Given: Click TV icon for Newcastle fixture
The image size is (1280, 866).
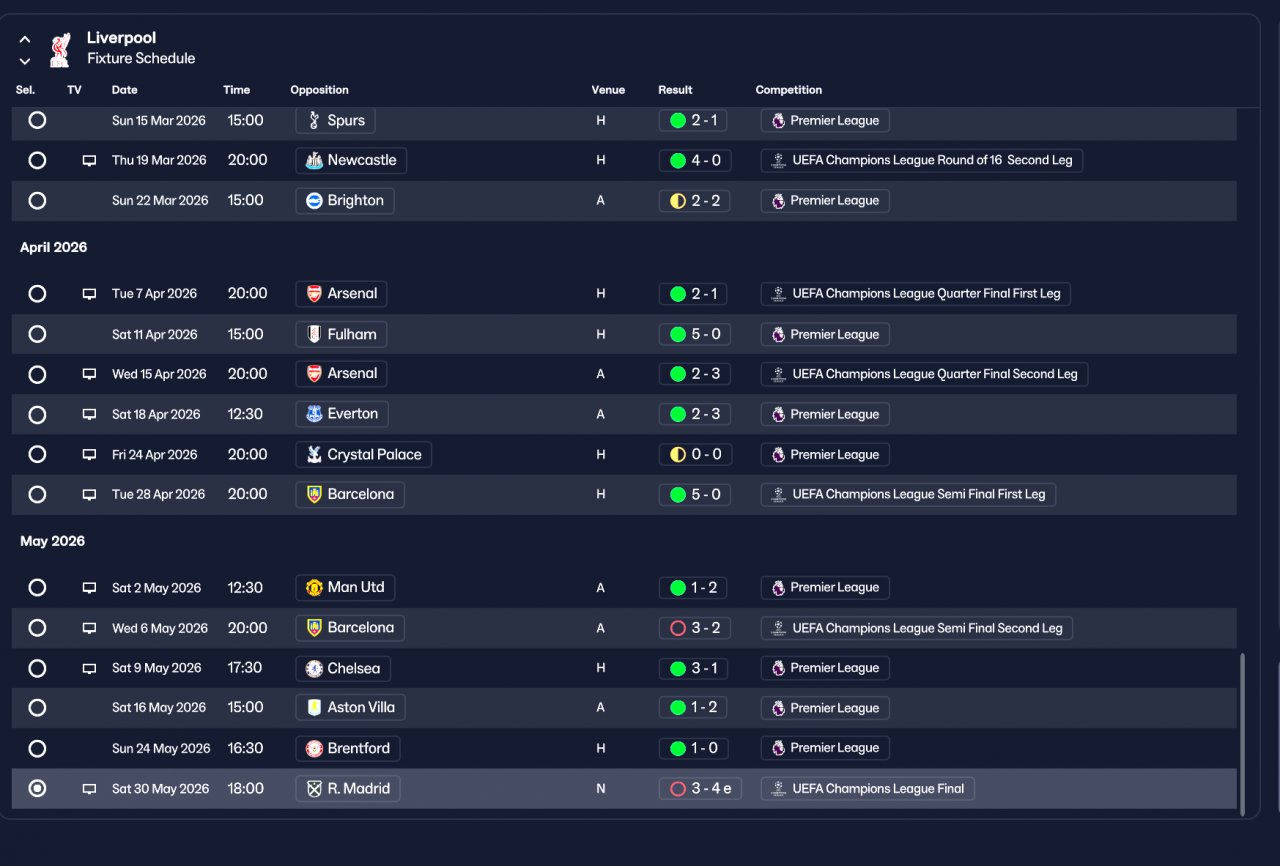Looking at the screenshot, I should point(89,161).
